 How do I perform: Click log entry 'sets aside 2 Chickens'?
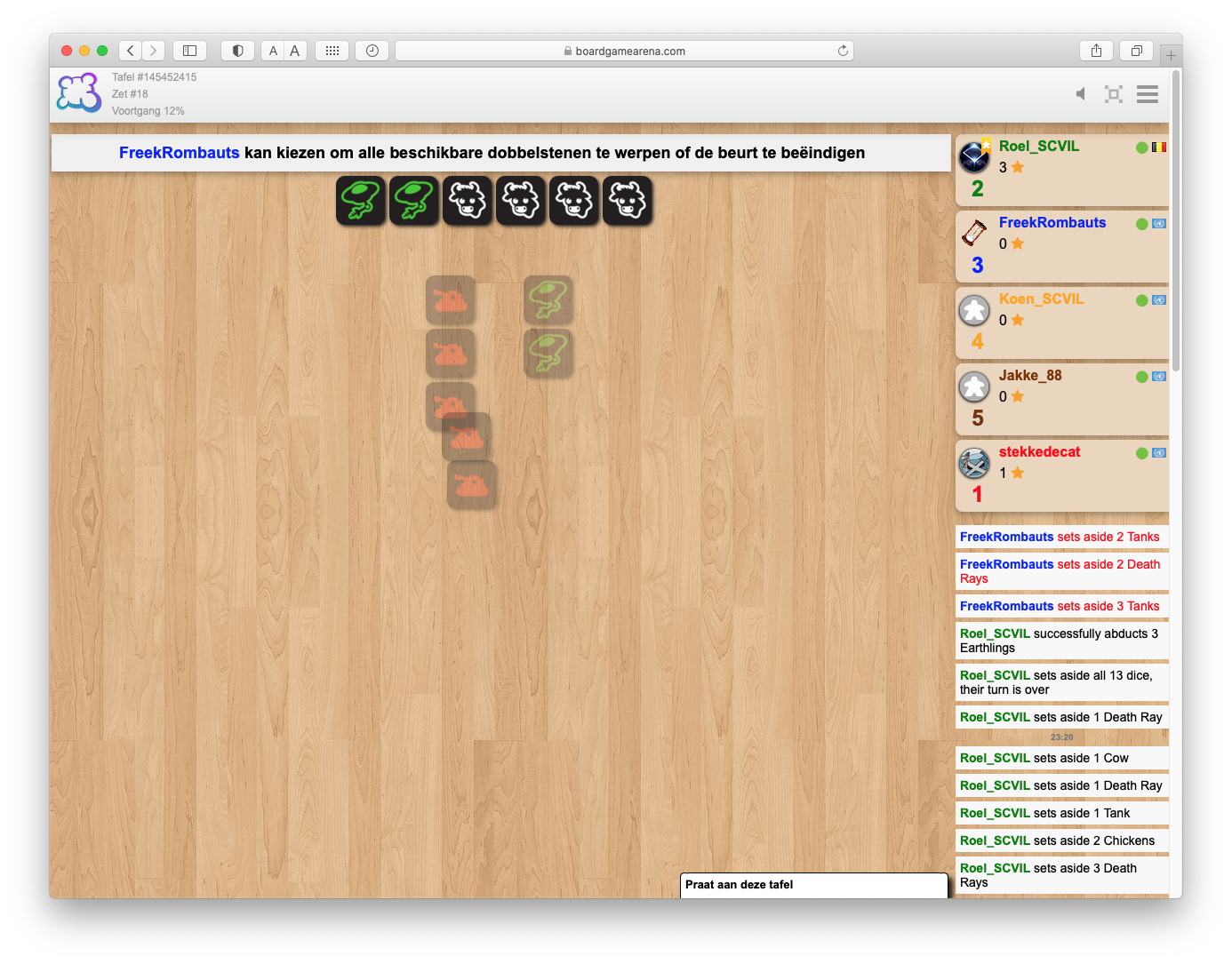coord(1062,841)
